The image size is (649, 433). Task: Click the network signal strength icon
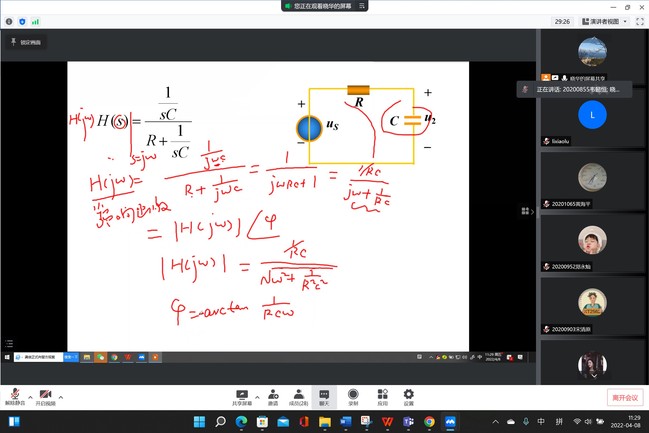click(36, 20)
